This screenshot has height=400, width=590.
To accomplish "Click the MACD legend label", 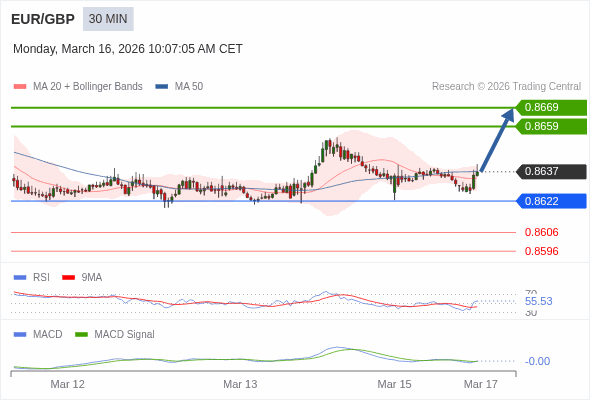I will (x=48, y=335).
